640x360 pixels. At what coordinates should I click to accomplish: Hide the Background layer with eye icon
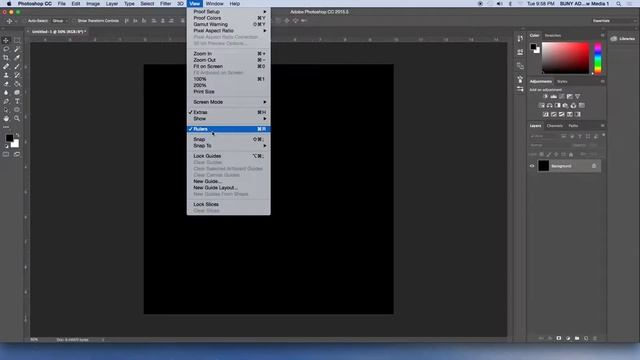[x=532, y=166]
